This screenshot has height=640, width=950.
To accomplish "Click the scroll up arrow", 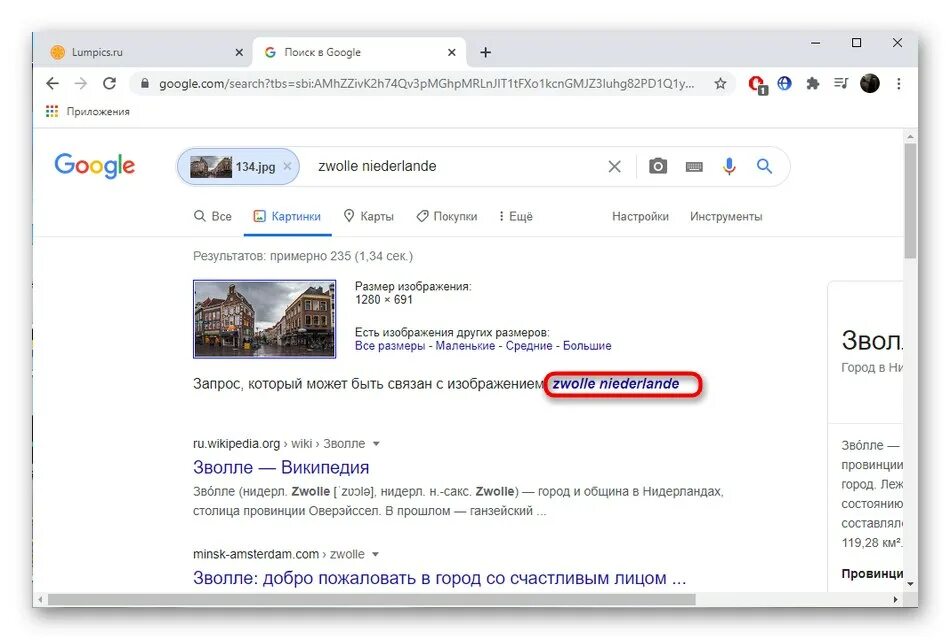I will pyautogui.click(x=910, y=137).
